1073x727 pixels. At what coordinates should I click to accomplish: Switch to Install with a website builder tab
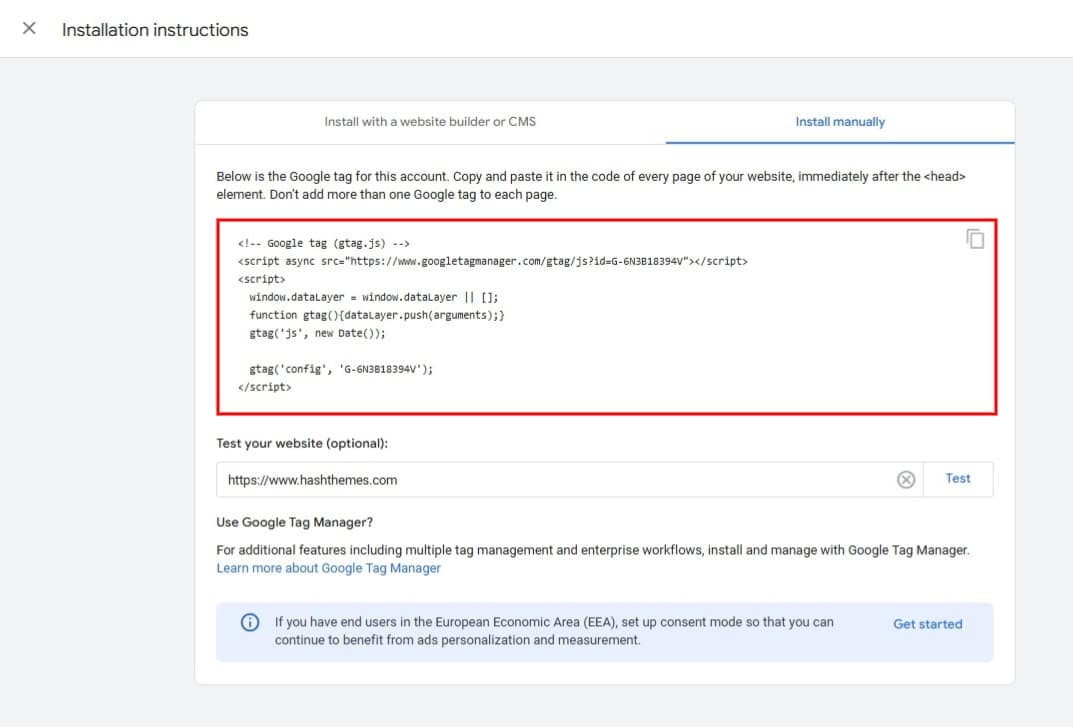point(430,122)
